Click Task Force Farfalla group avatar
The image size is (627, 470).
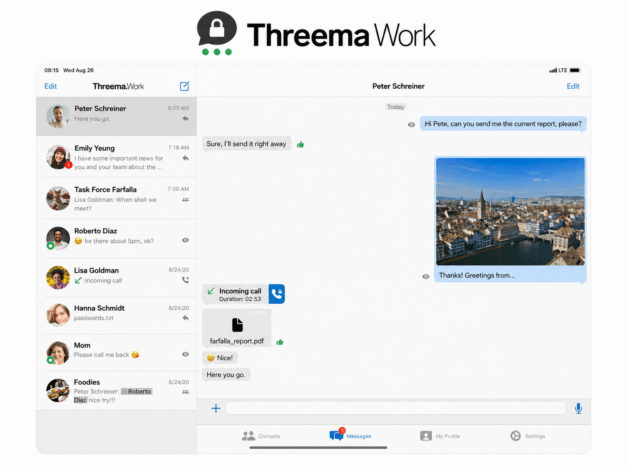pos(58,198)
